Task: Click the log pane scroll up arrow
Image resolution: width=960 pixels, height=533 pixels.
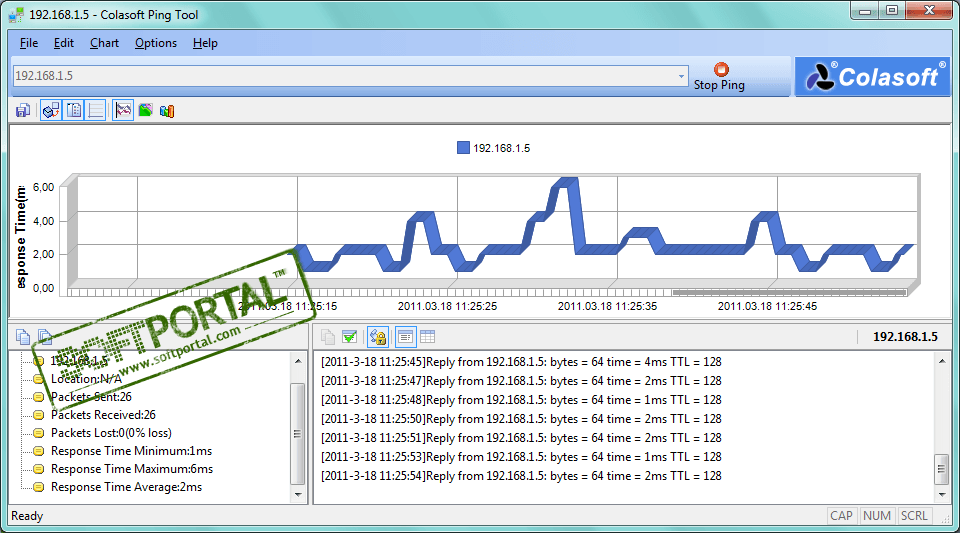Action: click(942, 361)
